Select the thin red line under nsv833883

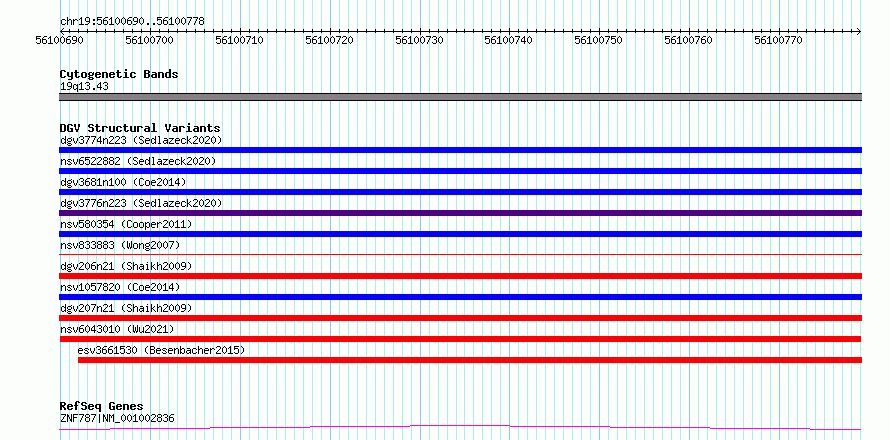click(460, 254)
